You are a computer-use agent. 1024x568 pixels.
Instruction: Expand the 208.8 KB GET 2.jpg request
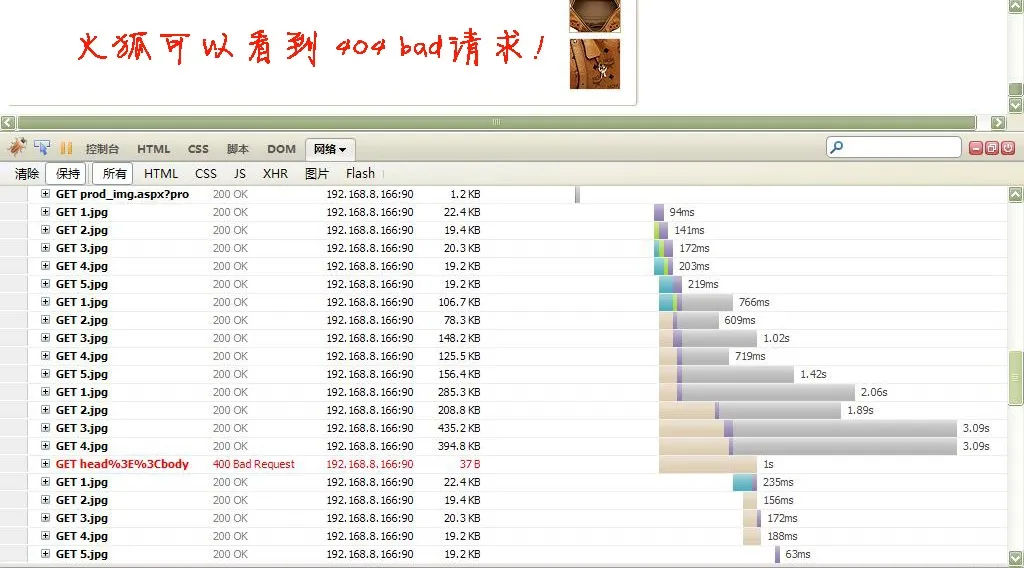[x=45, y=409]
